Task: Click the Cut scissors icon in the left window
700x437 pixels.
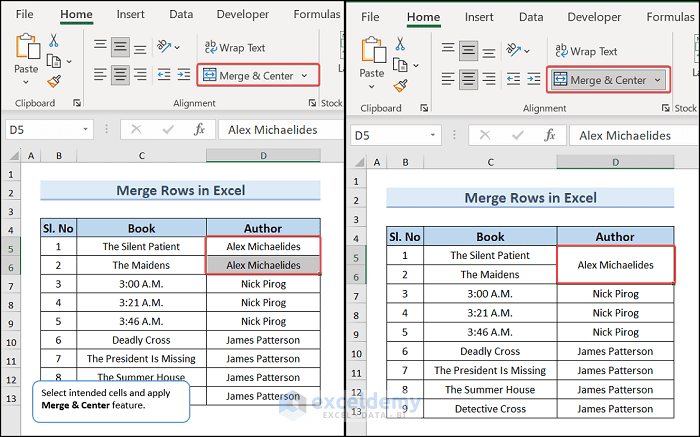Action: click(x=54, y=40)
